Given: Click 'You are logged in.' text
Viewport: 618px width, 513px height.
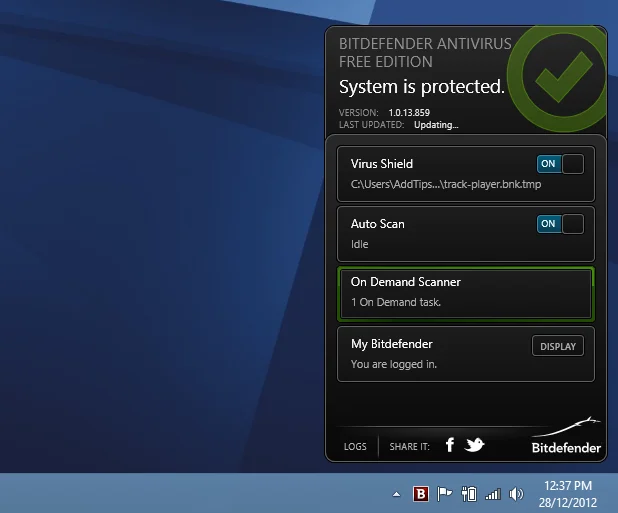Looking at the screenshot, I should point(394,364).
